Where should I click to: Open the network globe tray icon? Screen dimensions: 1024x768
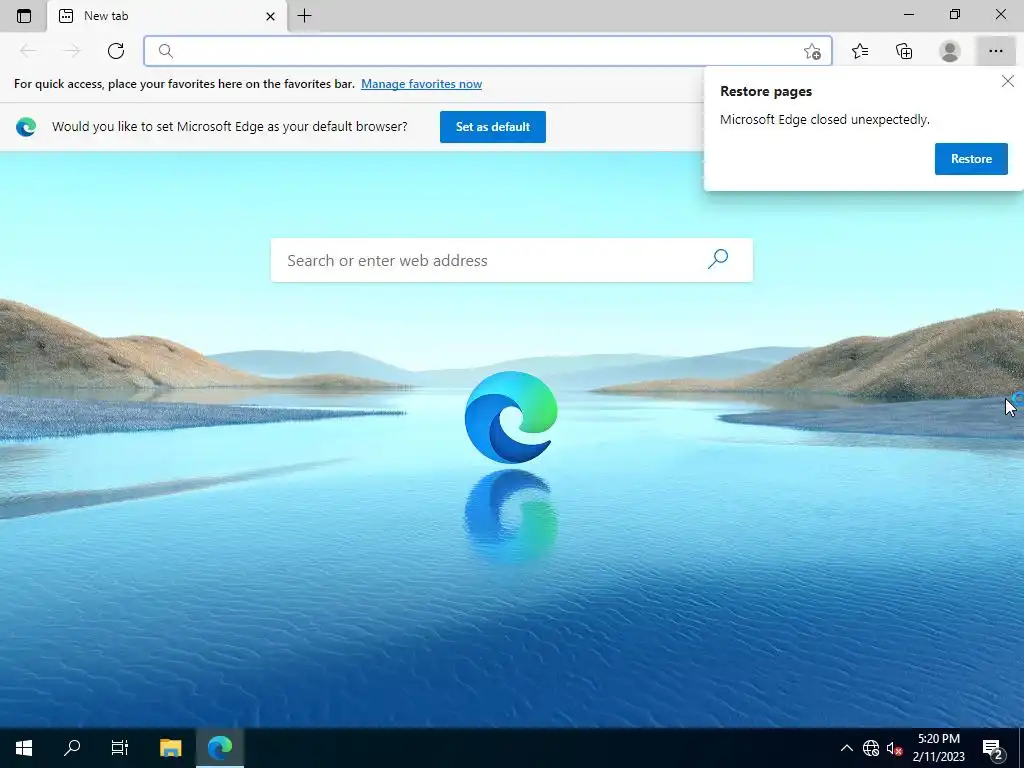tap(871, 748)
